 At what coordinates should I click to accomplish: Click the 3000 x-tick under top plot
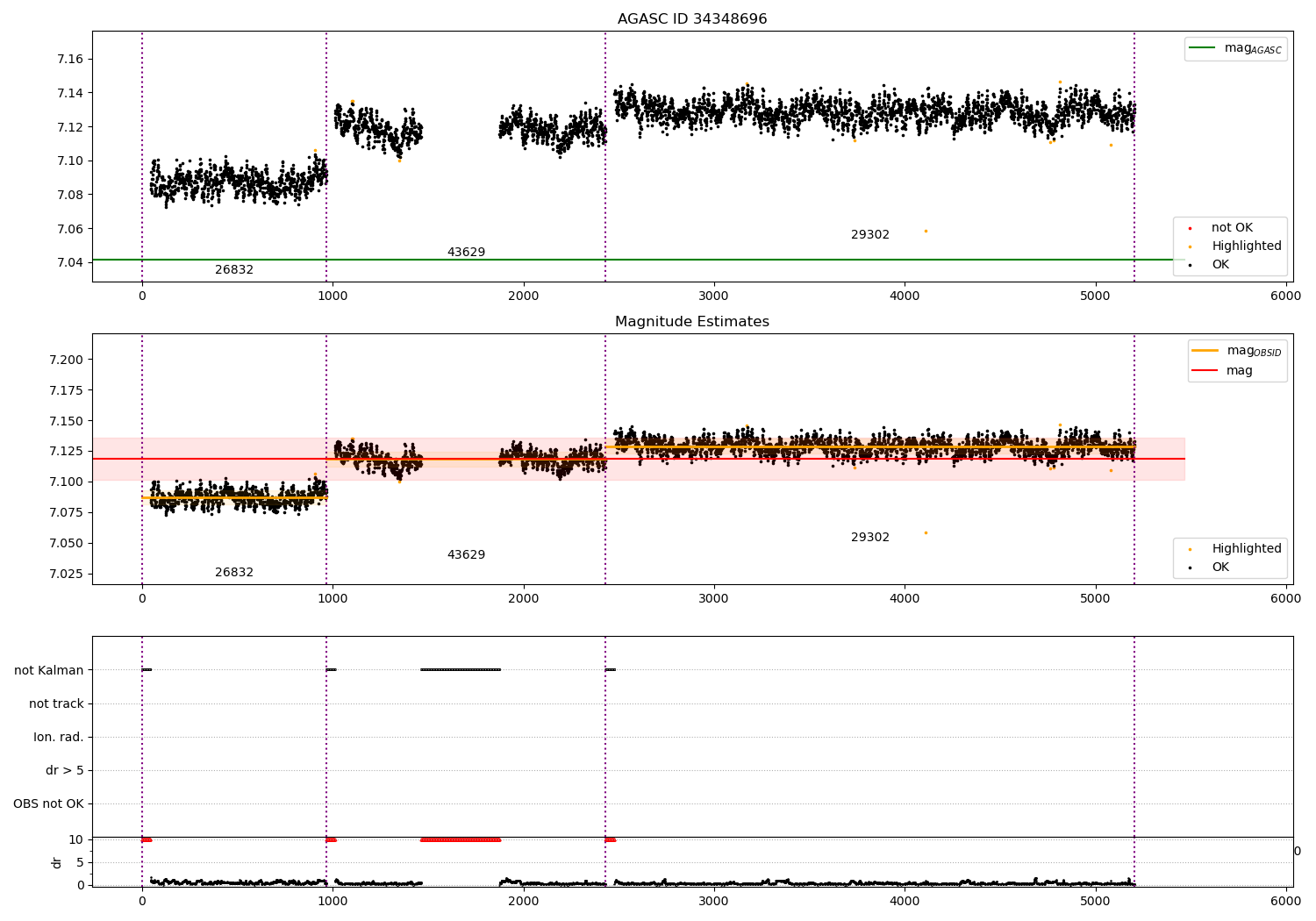coord(714,296)
